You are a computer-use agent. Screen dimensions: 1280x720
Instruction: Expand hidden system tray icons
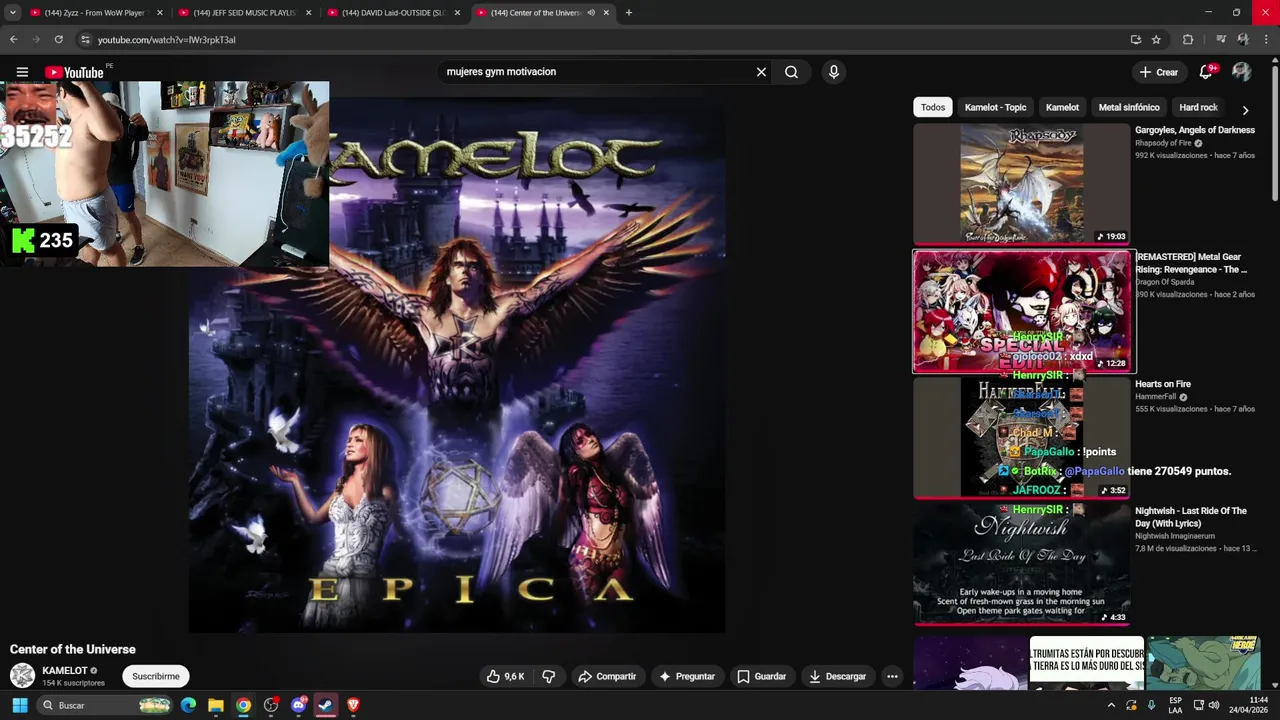pyautogui.click(x=1110, y=705)
